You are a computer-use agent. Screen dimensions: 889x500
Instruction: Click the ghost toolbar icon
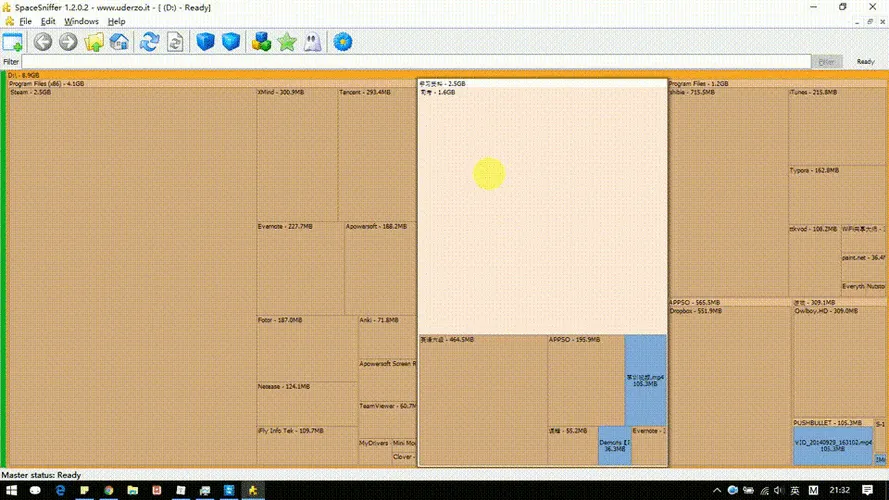pyautogui.click(x=312, y=42)
